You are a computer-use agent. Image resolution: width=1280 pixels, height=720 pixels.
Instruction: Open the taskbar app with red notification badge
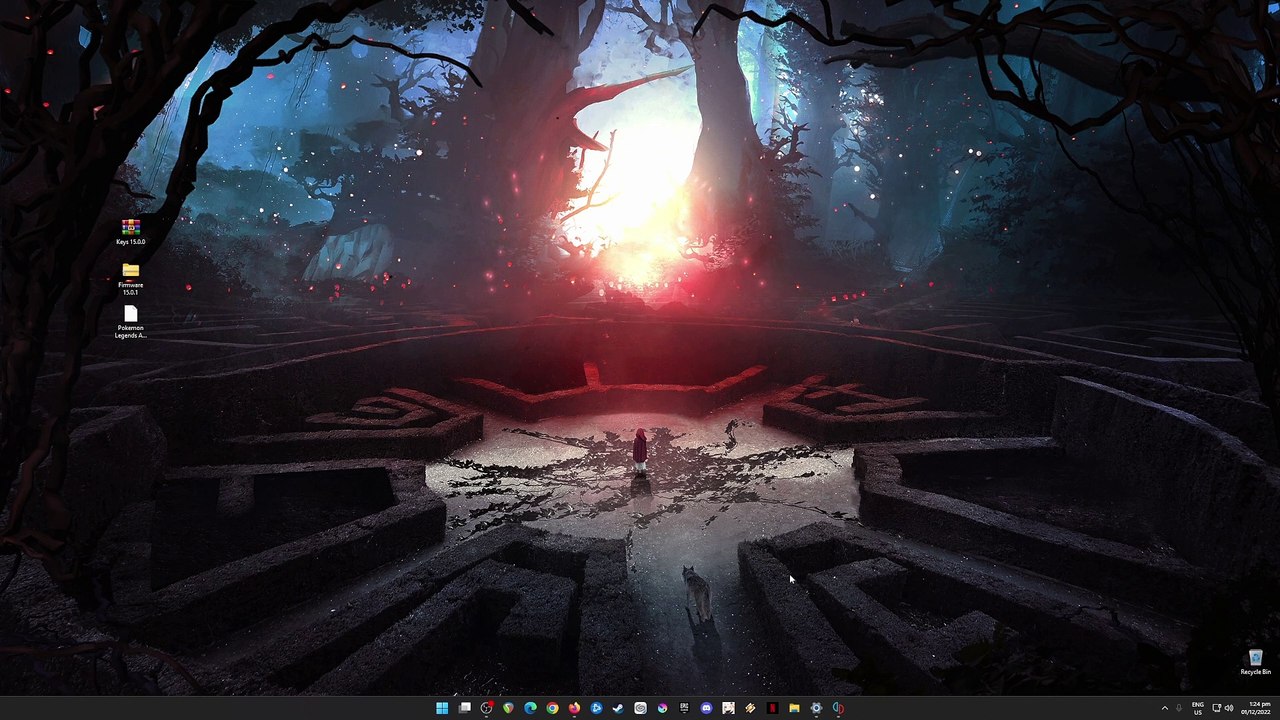click(486, 708)
